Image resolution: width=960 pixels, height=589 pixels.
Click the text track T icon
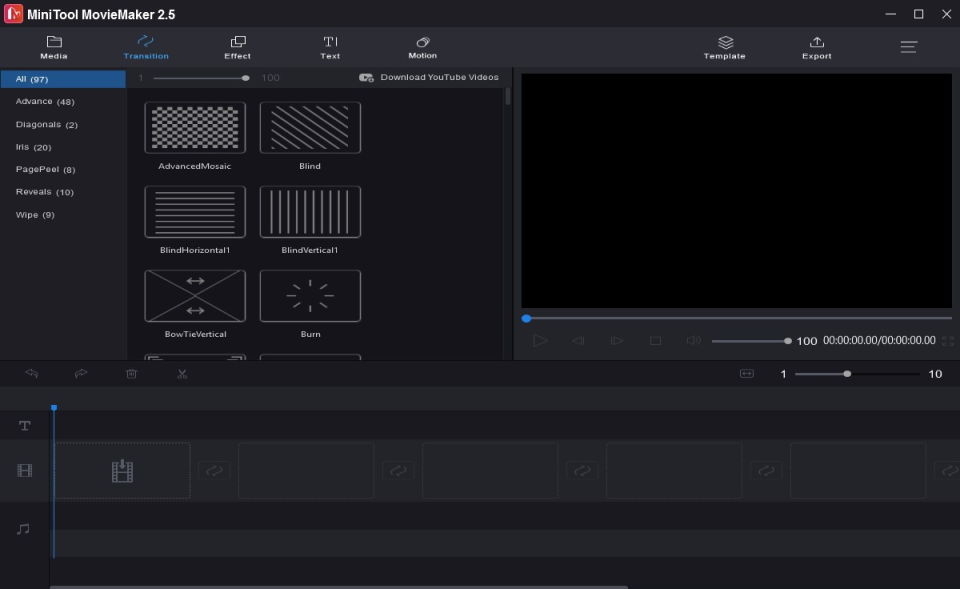(24, 426)
